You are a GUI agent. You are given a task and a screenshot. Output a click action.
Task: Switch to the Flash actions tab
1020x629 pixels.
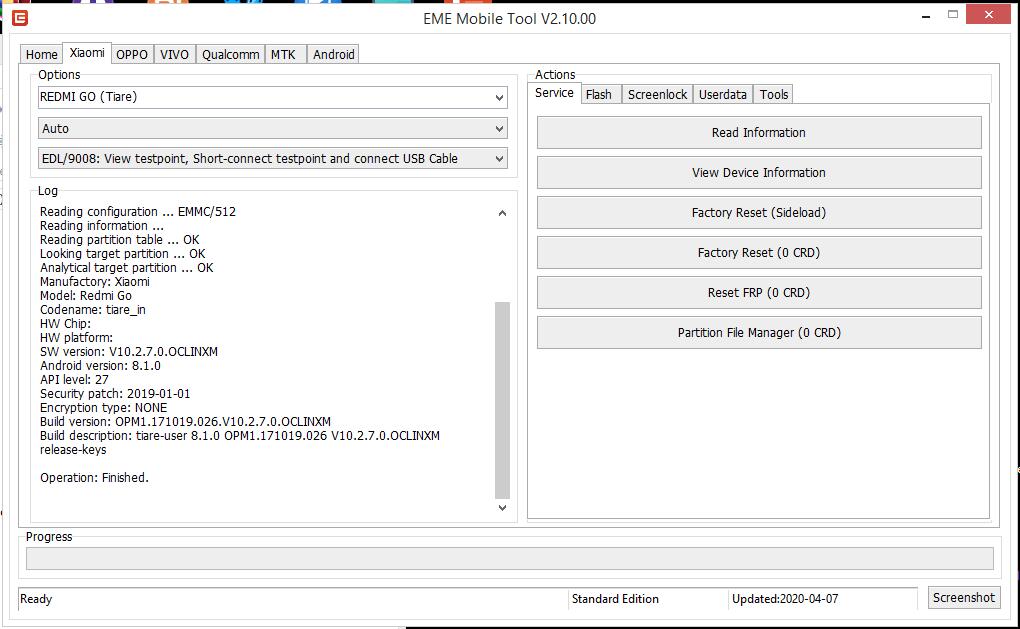tap(599, 95)
